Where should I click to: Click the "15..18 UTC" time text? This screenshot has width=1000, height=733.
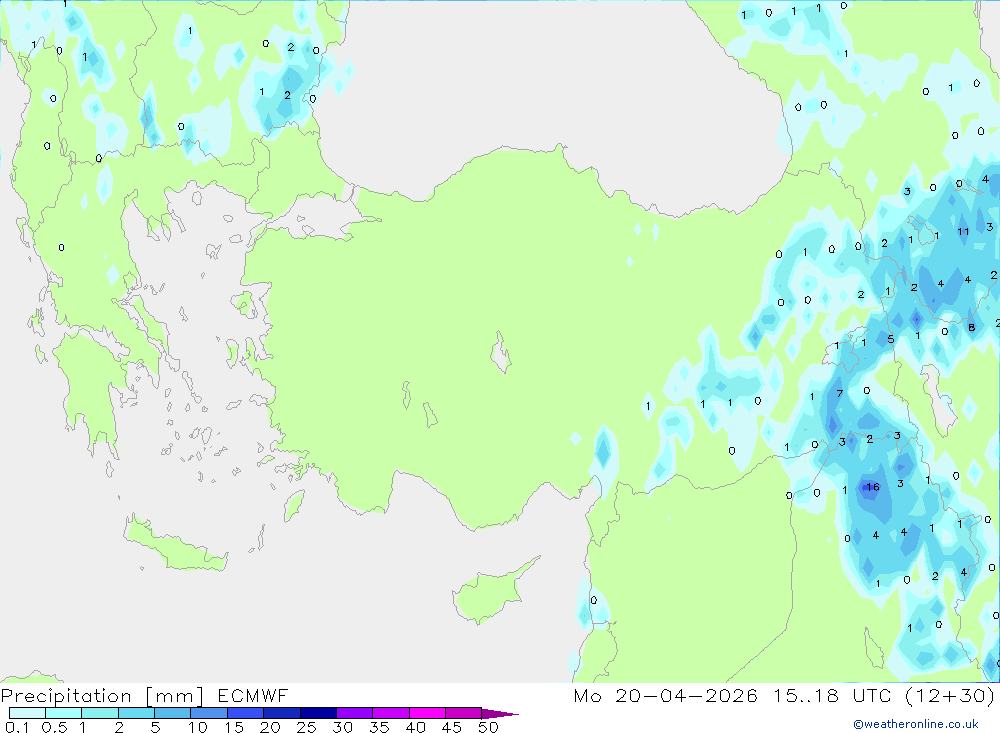coord(832,696)
